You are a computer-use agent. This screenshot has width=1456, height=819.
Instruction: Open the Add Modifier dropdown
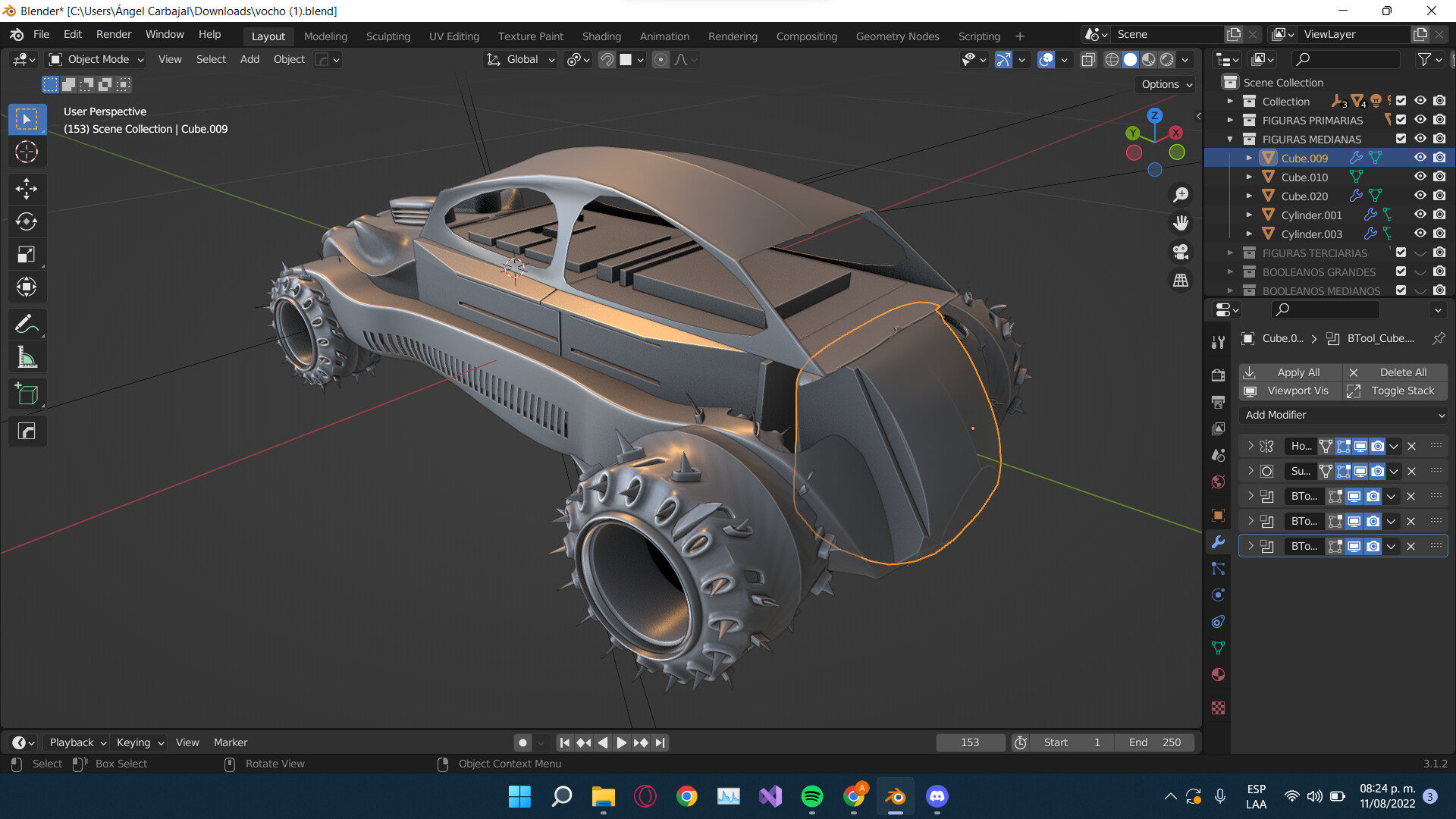coord(1342,415)
